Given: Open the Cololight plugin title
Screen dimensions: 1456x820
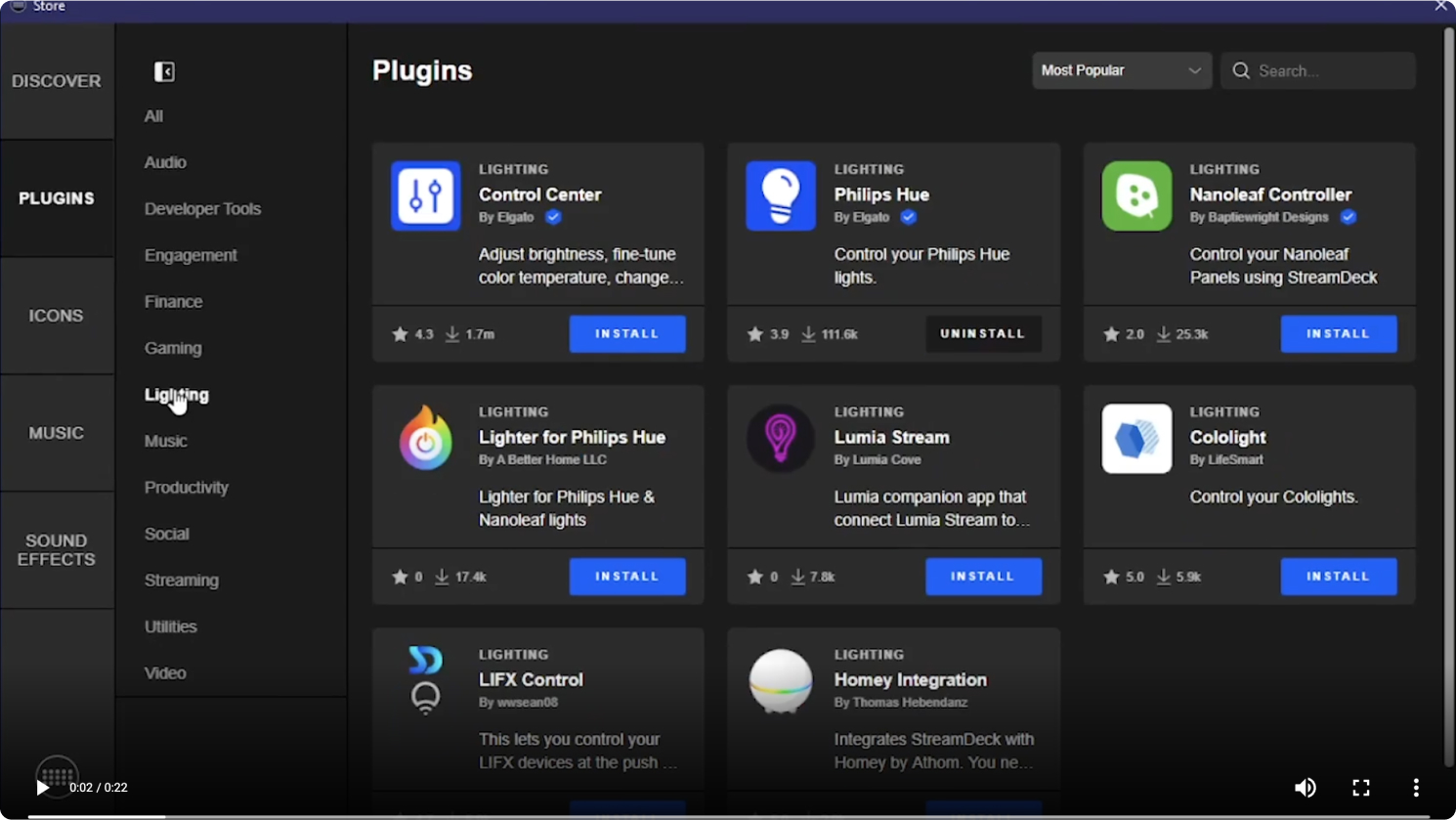Looking at the screenshot, I should [x=1227, y=437].
